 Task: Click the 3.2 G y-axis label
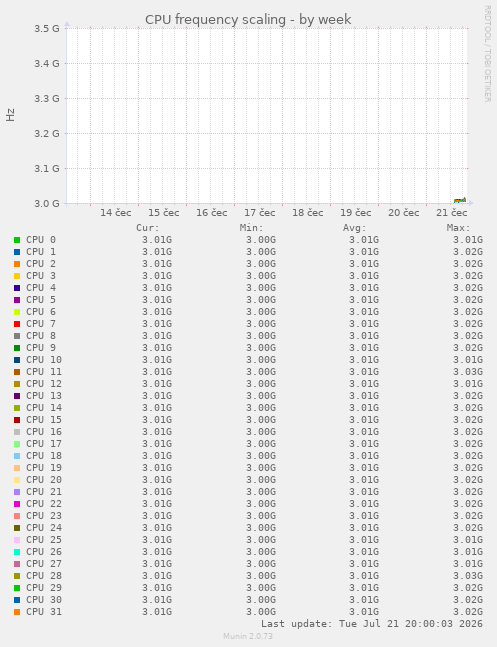(x=47, y=134)
